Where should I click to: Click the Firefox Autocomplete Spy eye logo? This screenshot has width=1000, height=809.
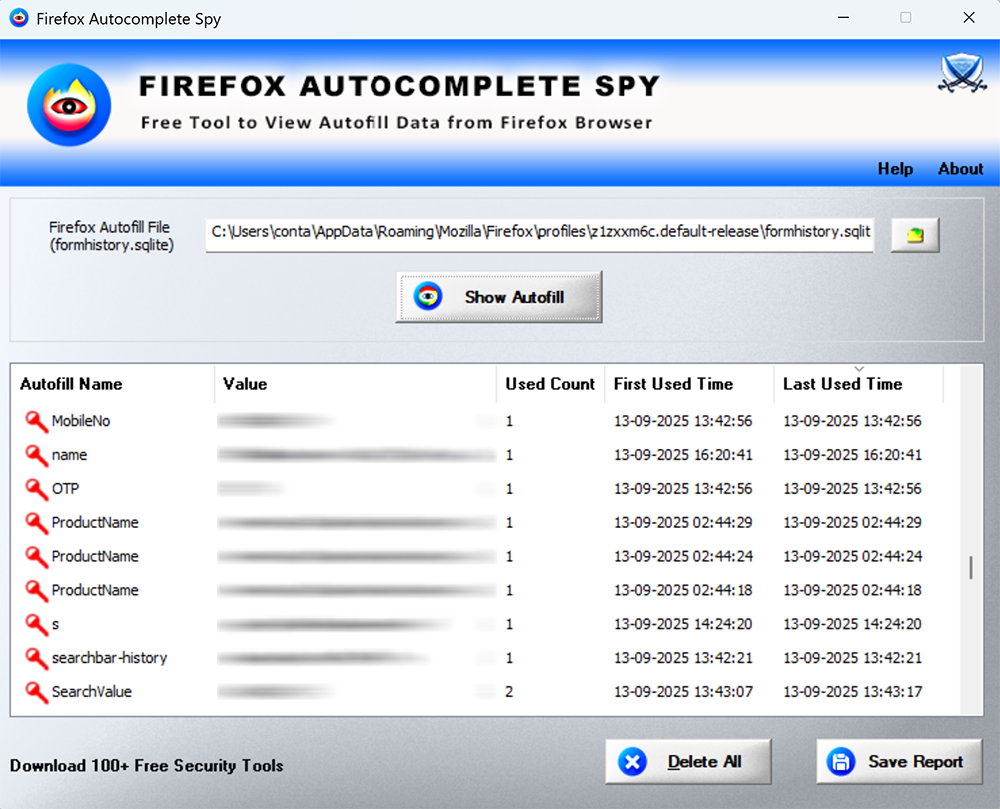[x=68, y=104]
